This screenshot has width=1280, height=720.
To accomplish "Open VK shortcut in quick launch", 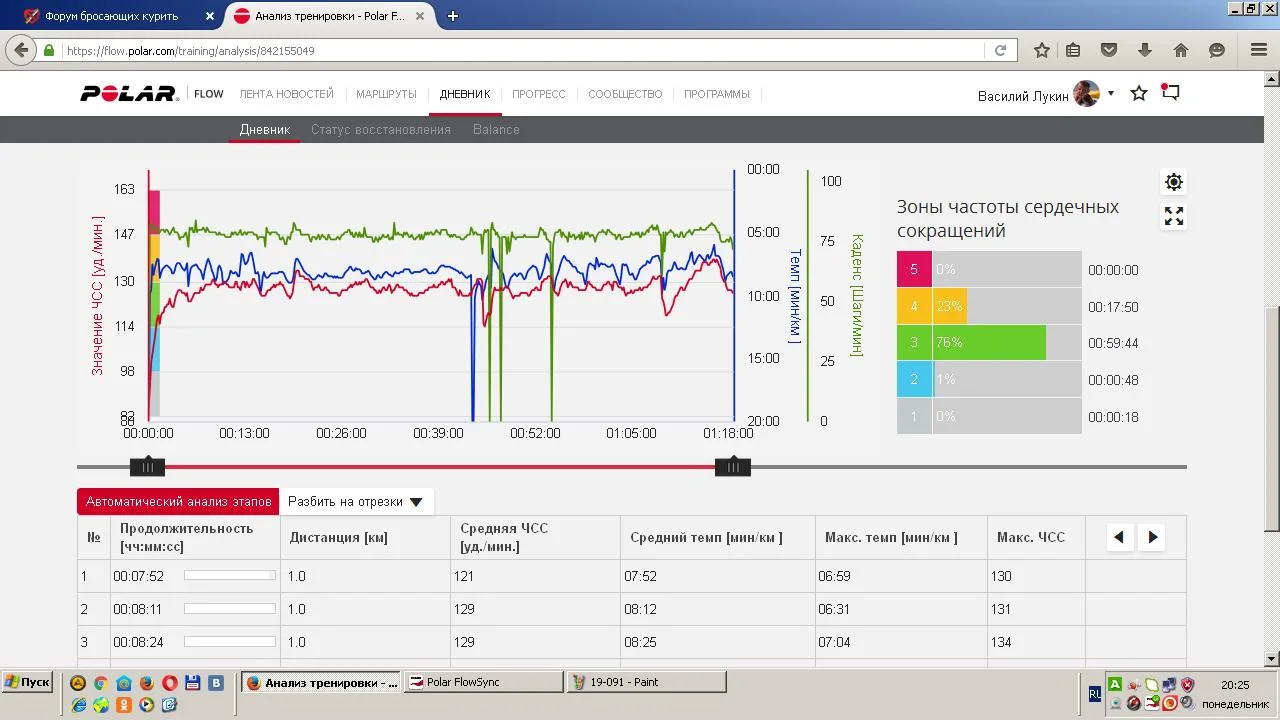I will (x=216, y=683).
